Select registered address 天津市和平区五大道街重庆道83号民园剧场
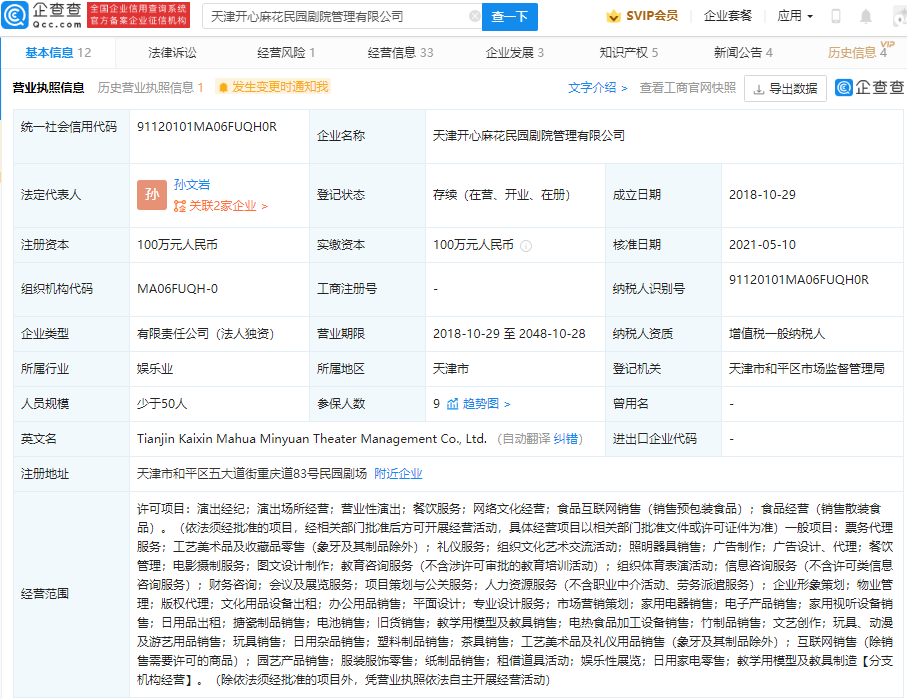Screen dimensions: 907x699 (x=252, y=474)
